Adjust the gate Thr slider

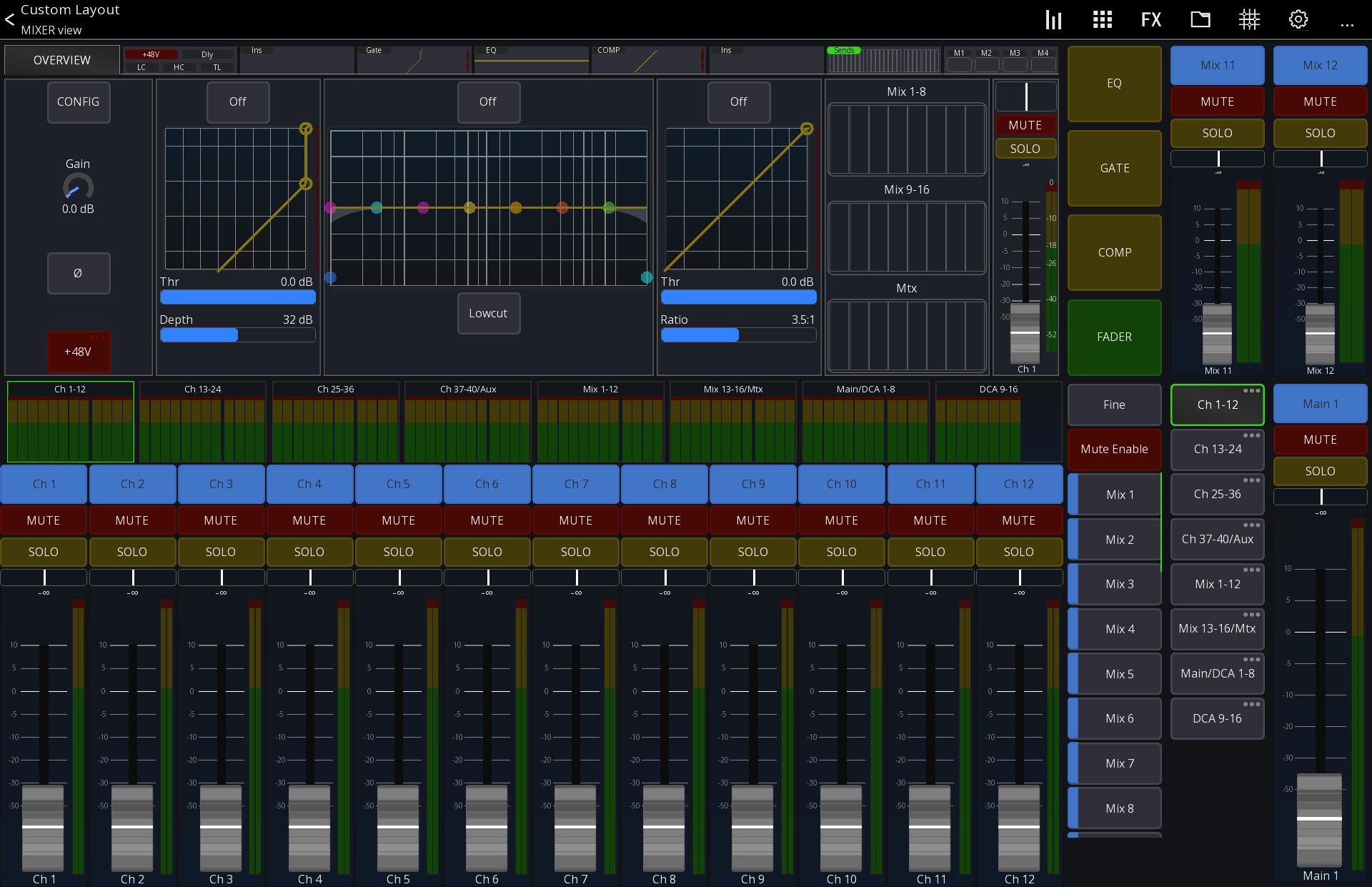(238, 297)
